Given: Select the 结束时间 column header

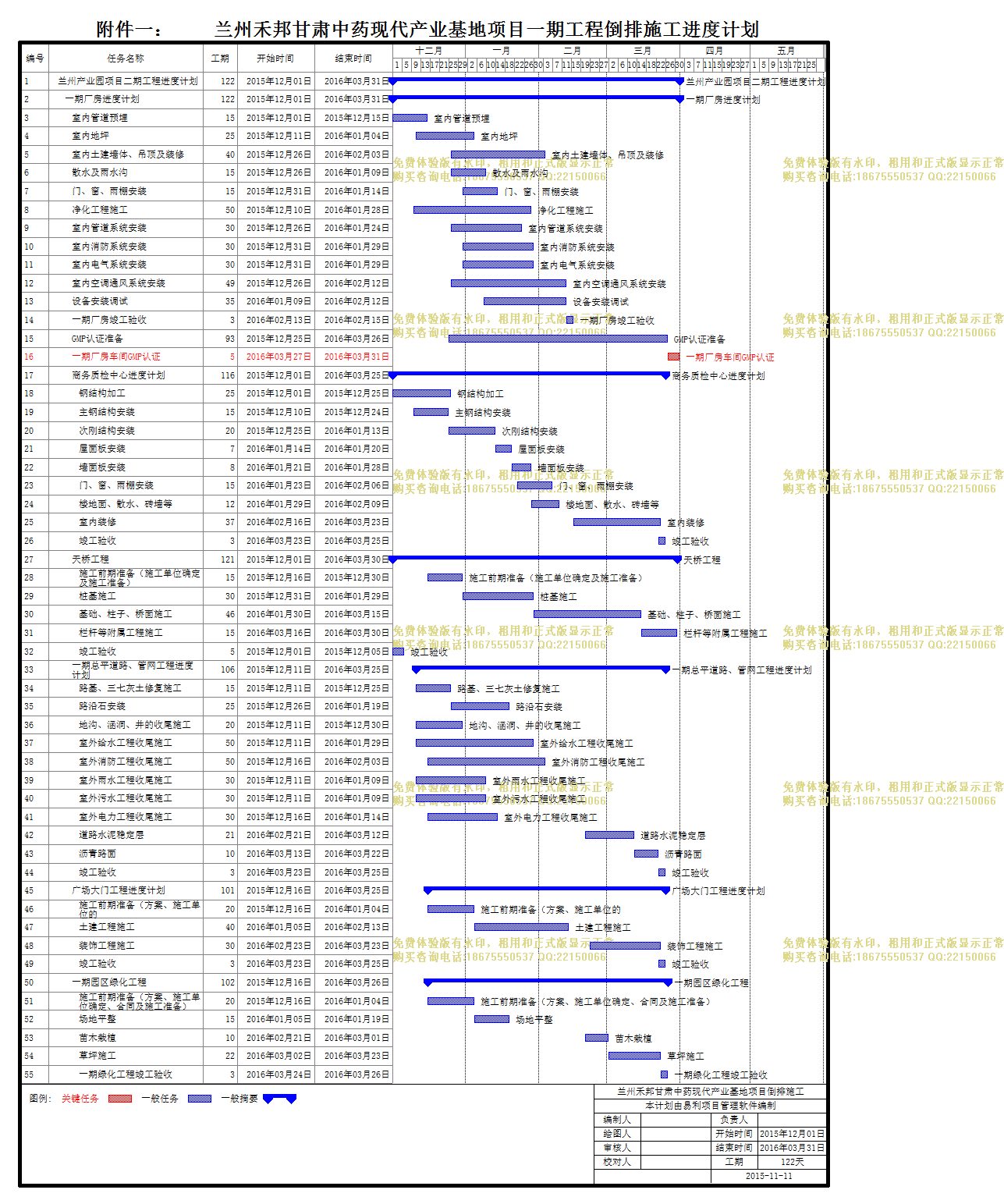Looking at the screenshot, I should [353, 59].
